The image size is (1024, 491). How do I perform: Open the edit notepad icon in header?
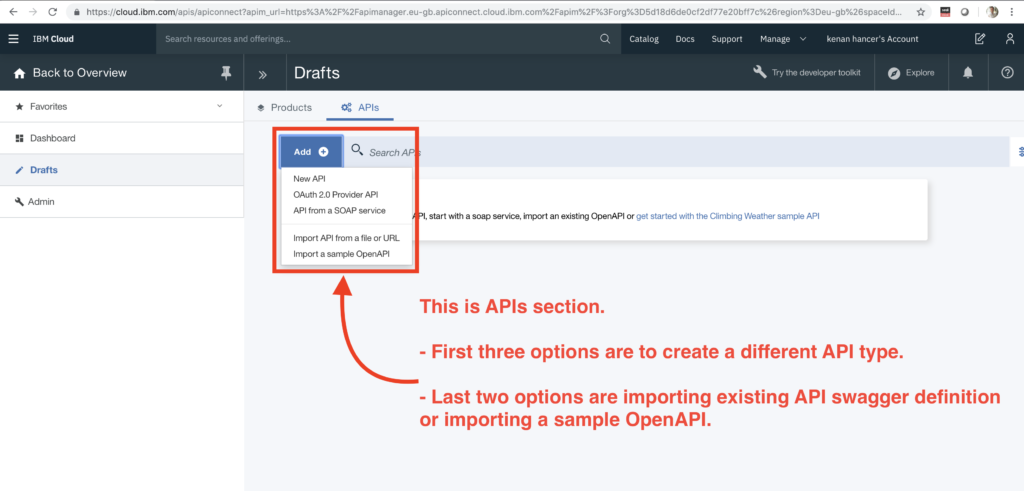980,39
